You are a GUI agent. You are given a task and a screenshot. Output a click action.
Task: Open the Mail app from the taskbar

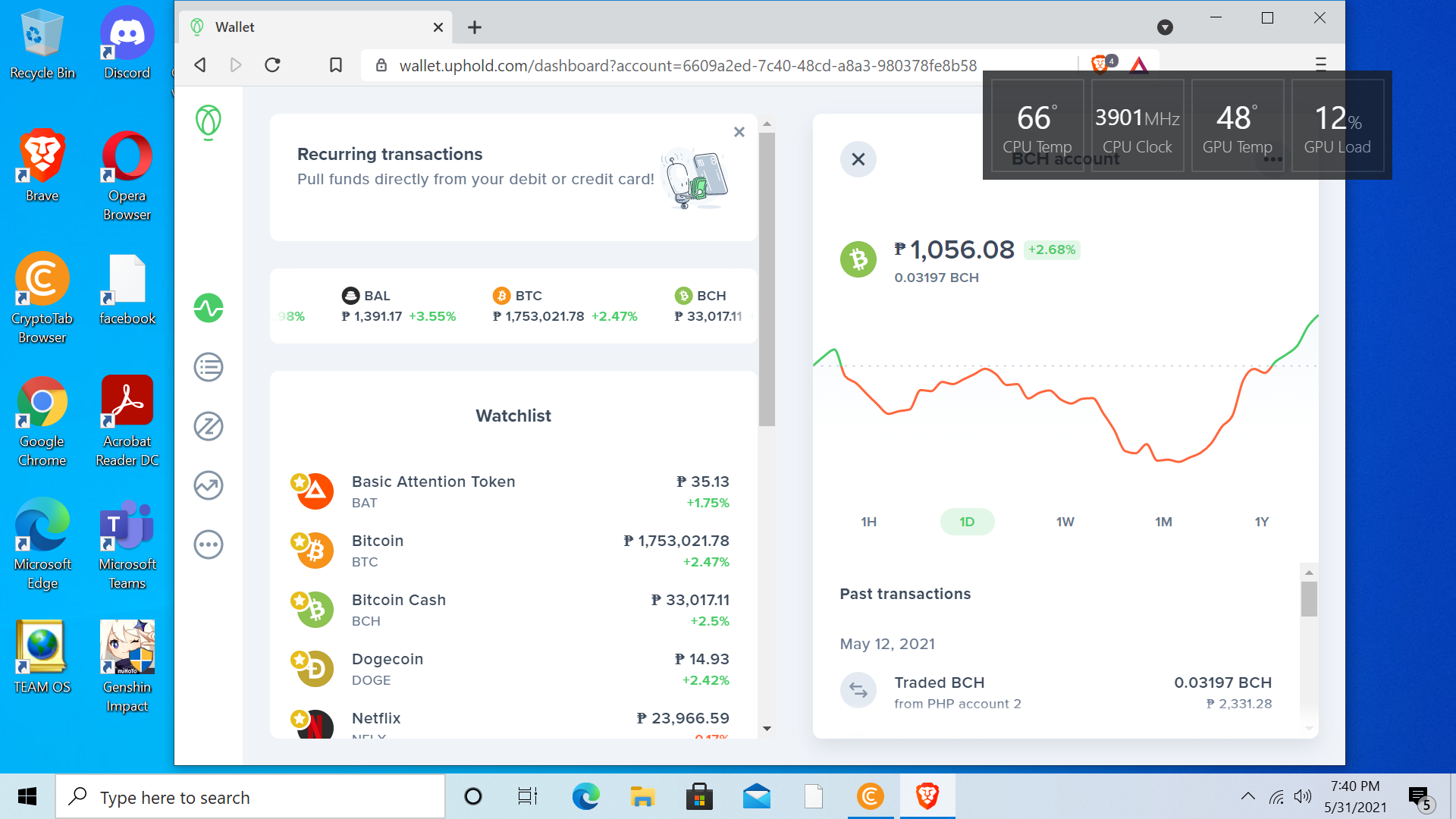click(757, 797)
